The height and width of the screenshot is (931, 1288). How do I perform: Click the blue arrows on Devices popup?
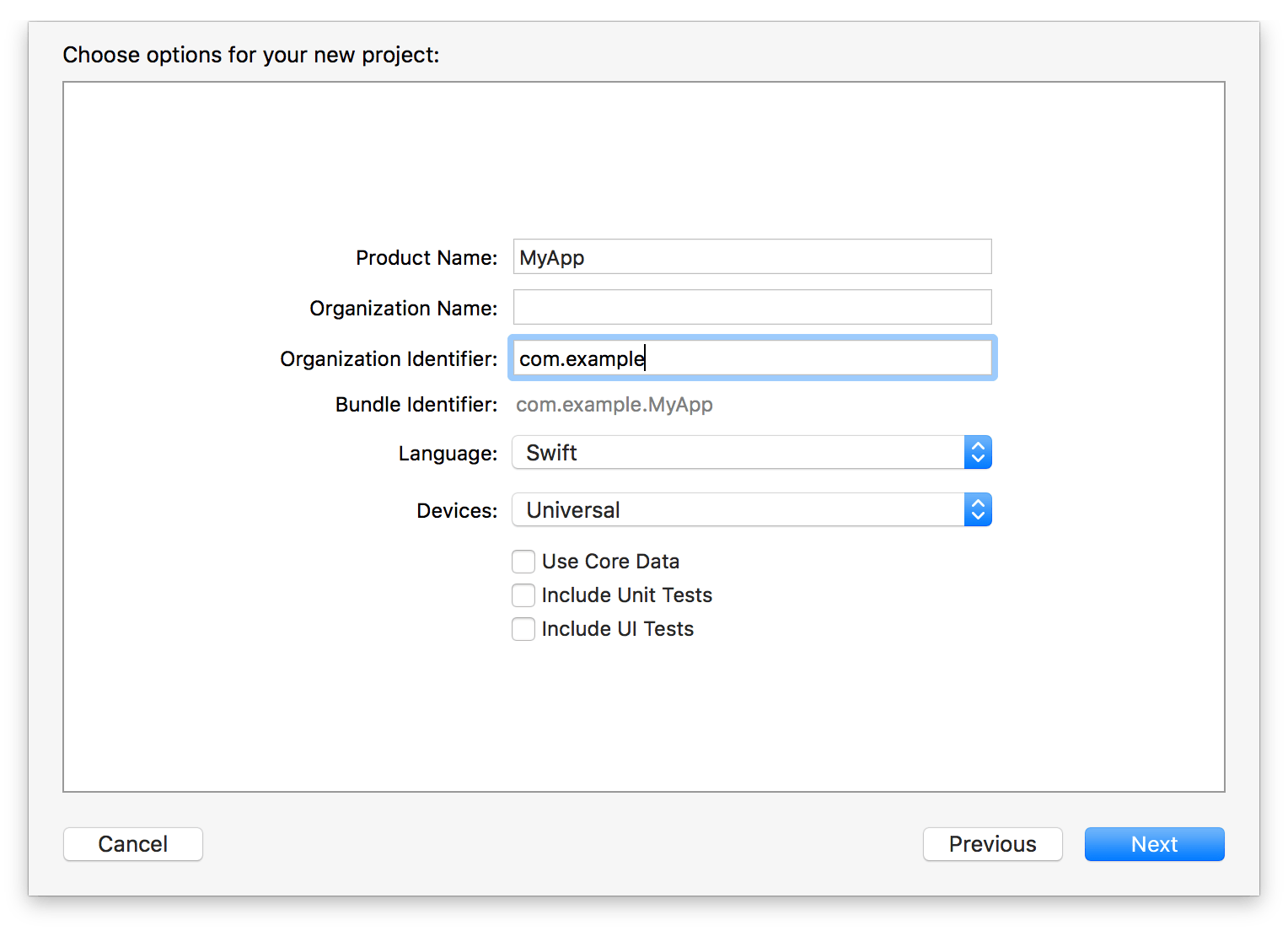pos(978,510)
